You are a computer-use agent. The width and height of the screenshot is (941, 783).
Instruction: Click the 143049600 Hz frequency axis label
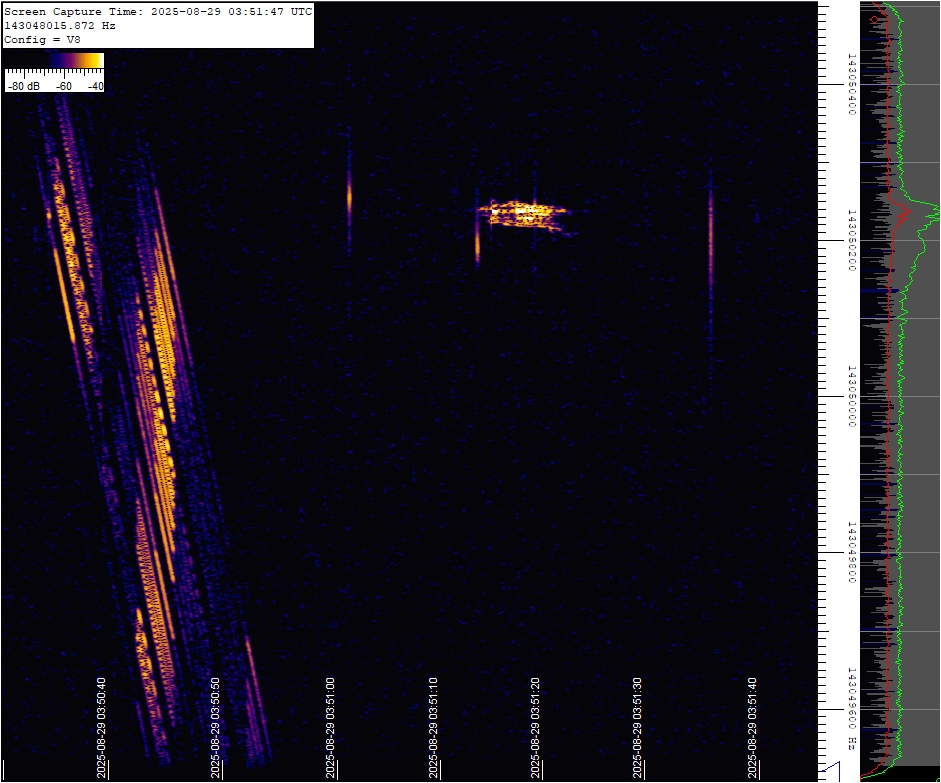(x=851, y=709)
